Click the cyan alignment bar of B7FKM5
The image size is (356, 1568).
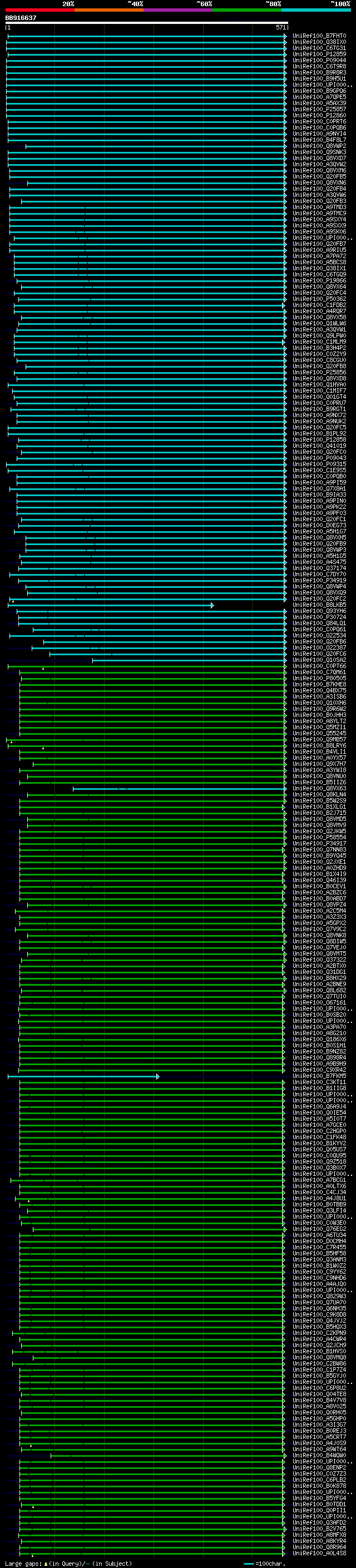83,1076
